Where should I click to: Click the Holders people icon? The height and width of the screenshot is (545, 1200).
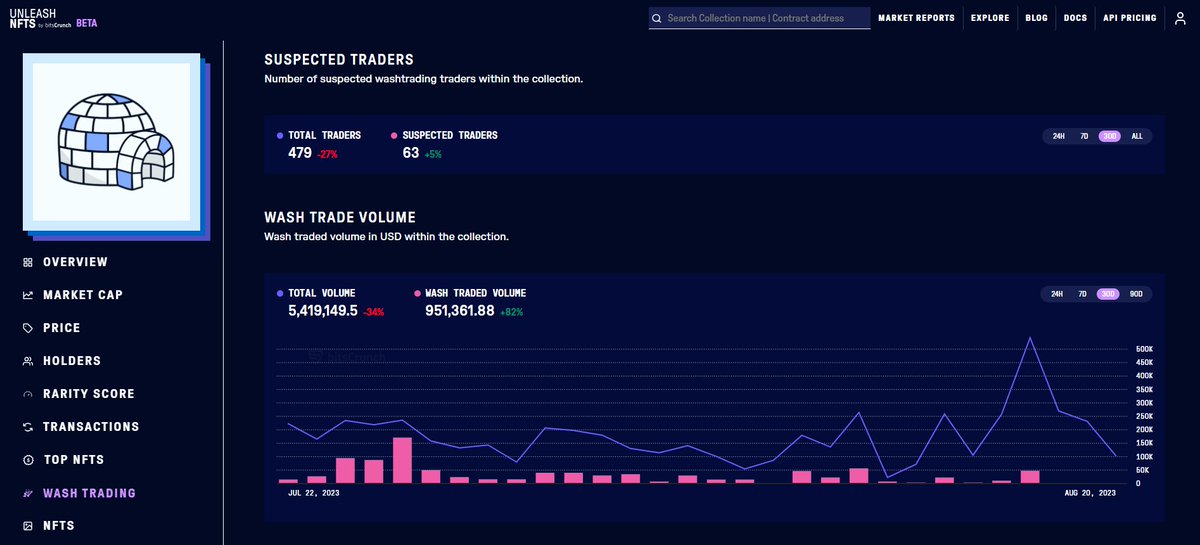(28, 362)
